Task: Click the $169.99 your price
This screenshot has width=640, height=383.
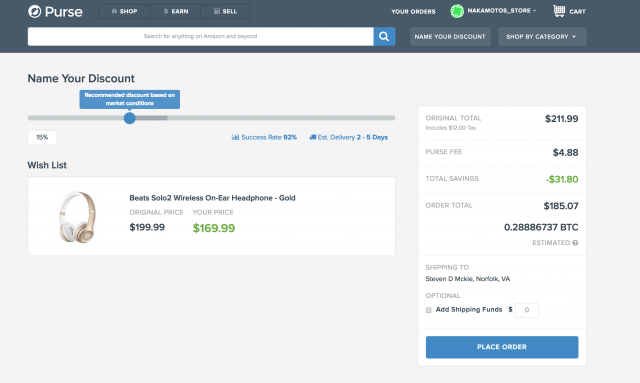Action: [x=214, y=228]
